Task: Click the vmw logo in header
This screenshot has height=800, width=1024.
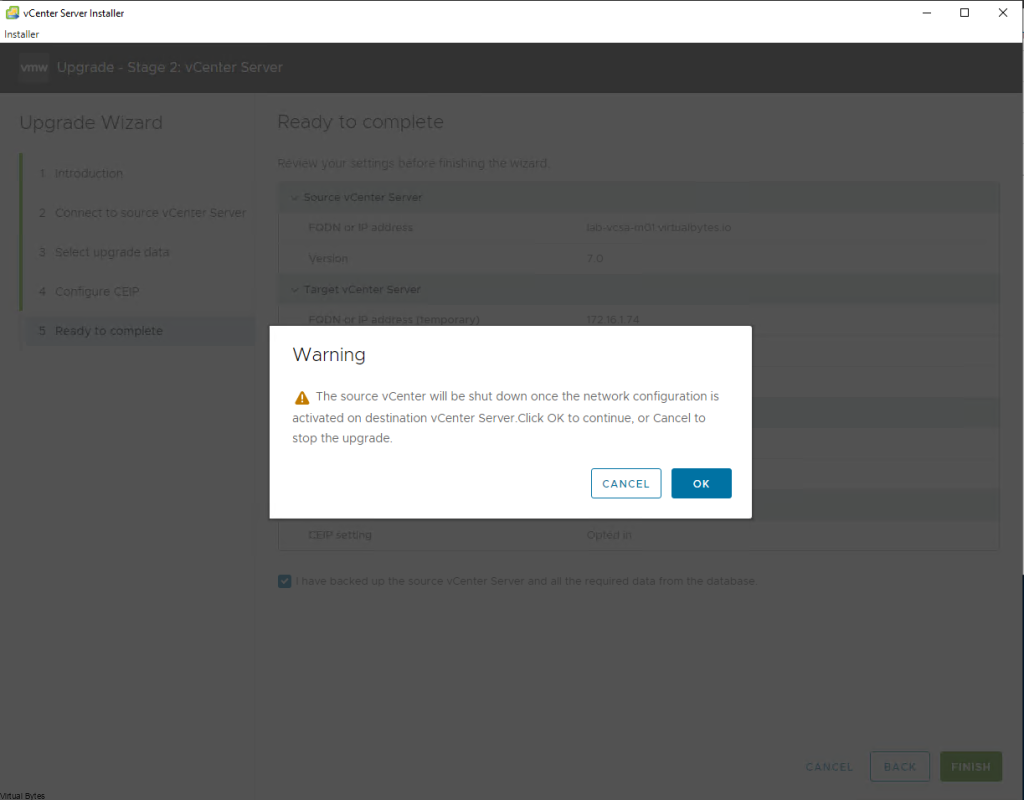Action: tap(34, 67)
